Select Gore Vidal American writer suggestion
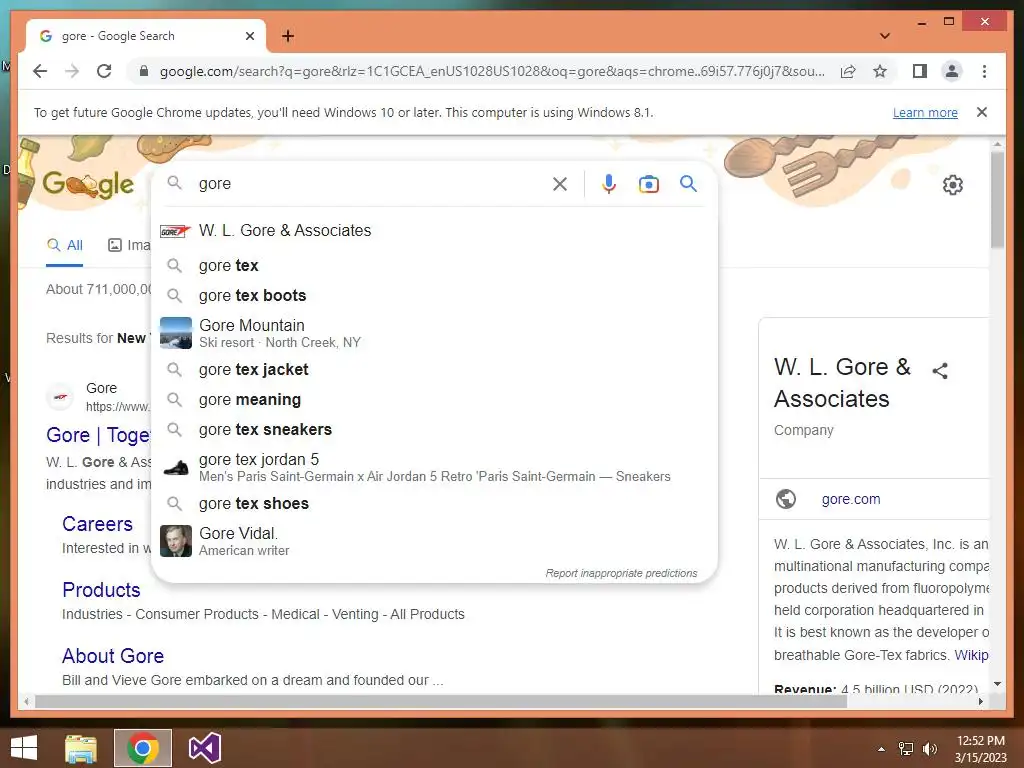Image resolution: width=1024 pixels, height=768 pixels. [x=434, y=541]
